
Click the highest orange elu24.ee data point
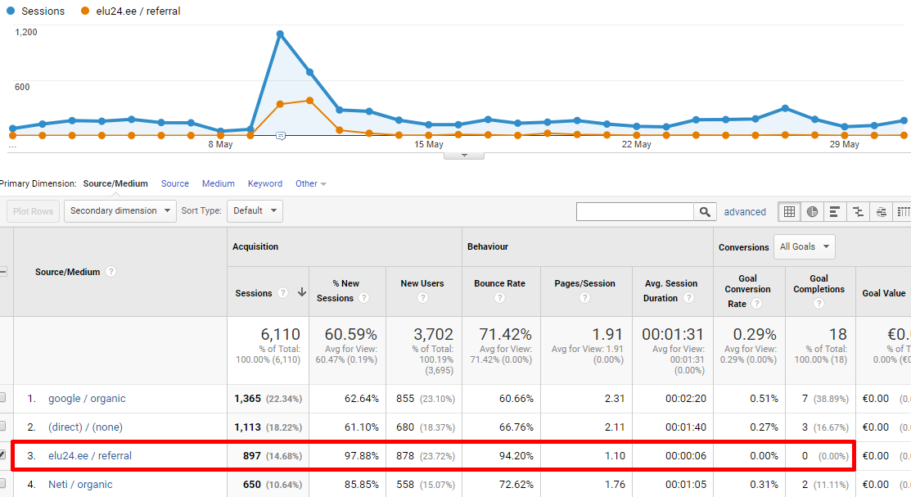[310, 101]
